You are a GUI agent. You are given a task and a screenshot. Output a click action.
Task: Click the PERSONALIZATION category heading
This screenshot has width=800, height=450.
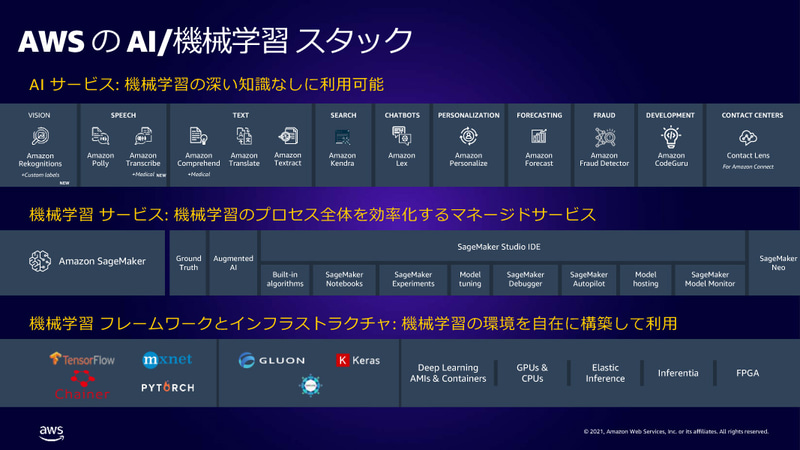(x=469, y=115)
